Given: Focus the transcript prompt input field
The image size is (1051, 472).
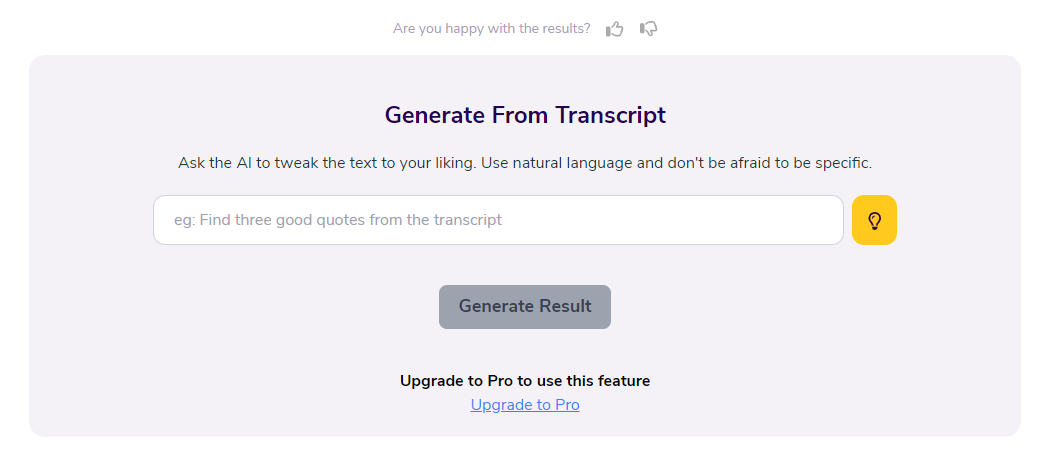Looking at the screenshot, I should (498, 220).
